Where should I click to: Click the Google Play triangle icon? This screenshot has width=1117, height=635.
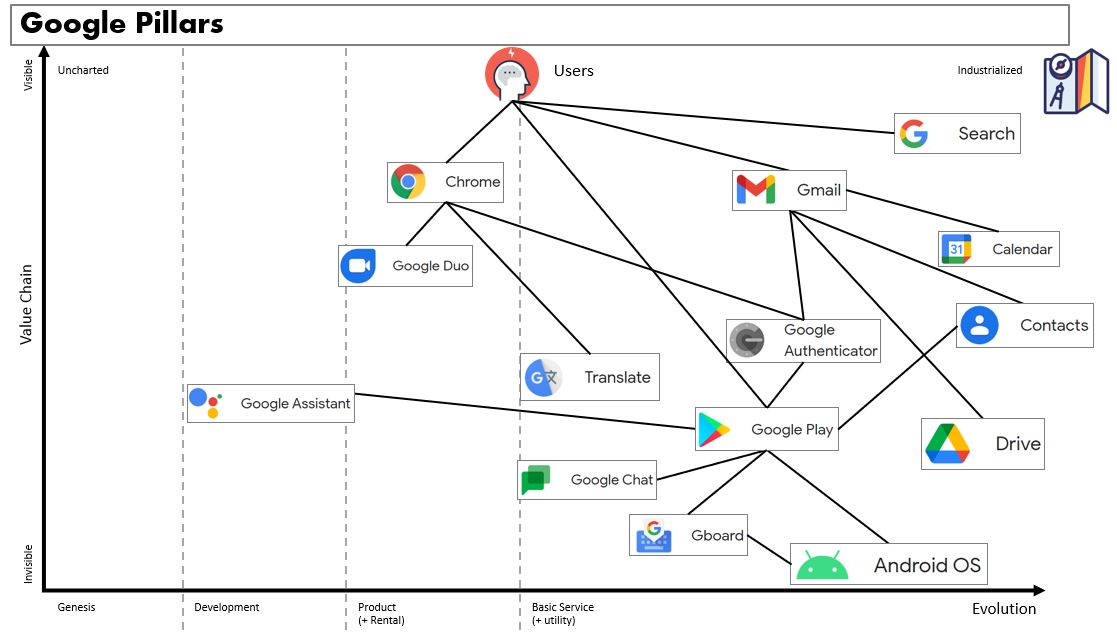(x=714, y=430)
